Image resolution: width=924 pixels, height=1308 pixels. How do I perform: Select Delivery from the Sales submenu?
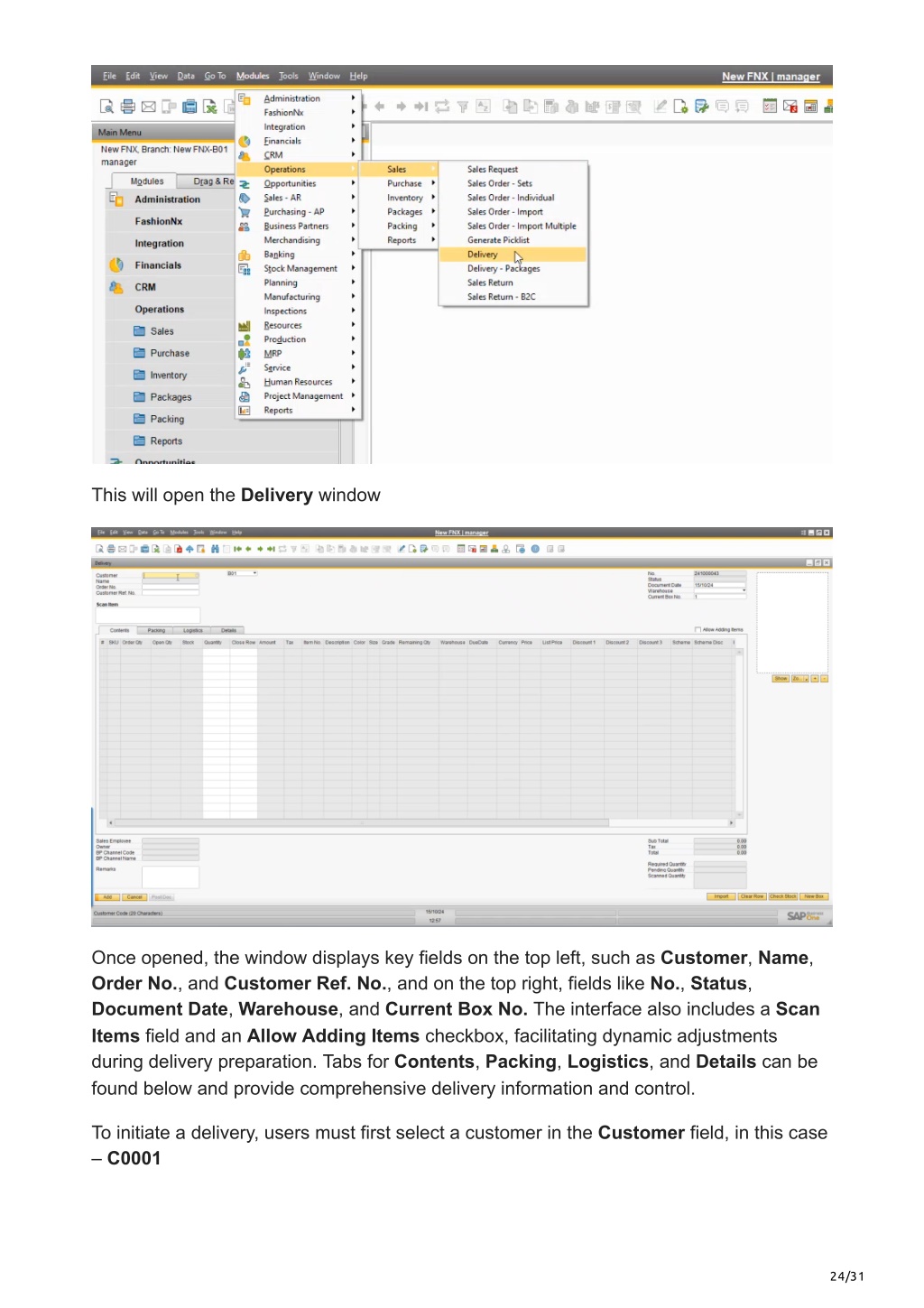(513, 255)
